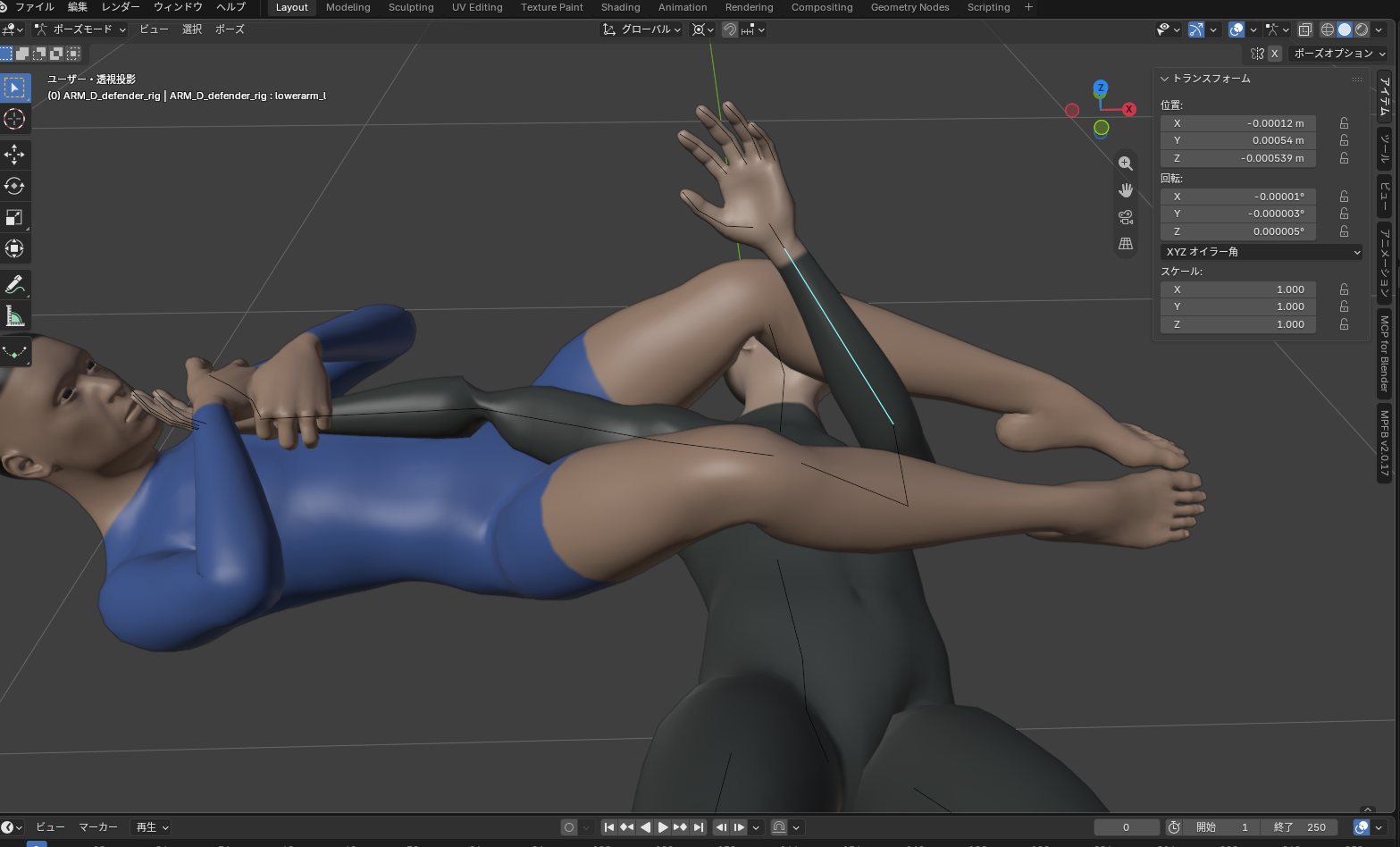This screenshot has width=1400, height=847.
Task: Select the Measure ruler tool
Action: 14,316
